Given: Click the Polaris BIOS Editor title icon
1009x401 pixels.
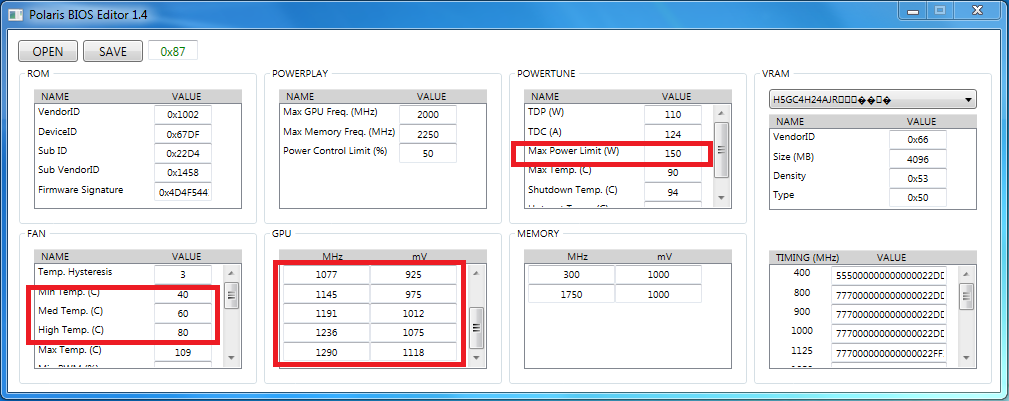Looking at the screenshot, I should tap(15, 13).
